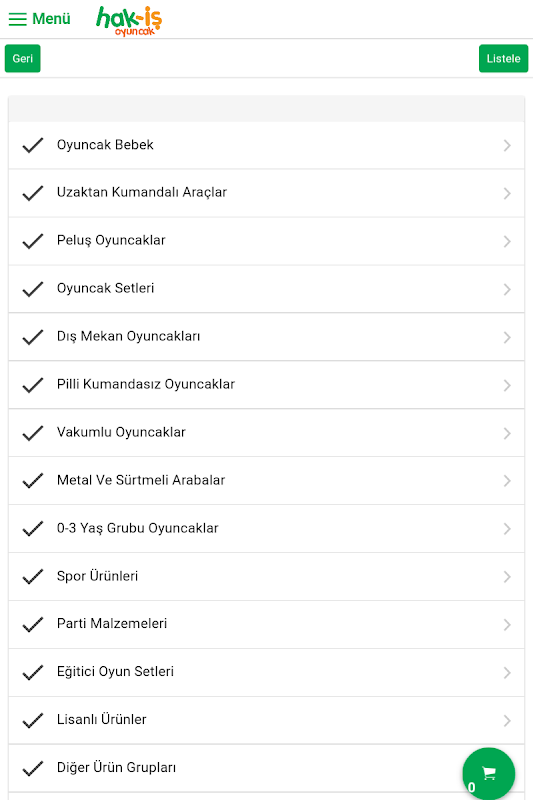Screen dimensions: 533x800
Task: Toggle checkmark next to Spor Ürünleri
Action: click(x=33, y=577)
